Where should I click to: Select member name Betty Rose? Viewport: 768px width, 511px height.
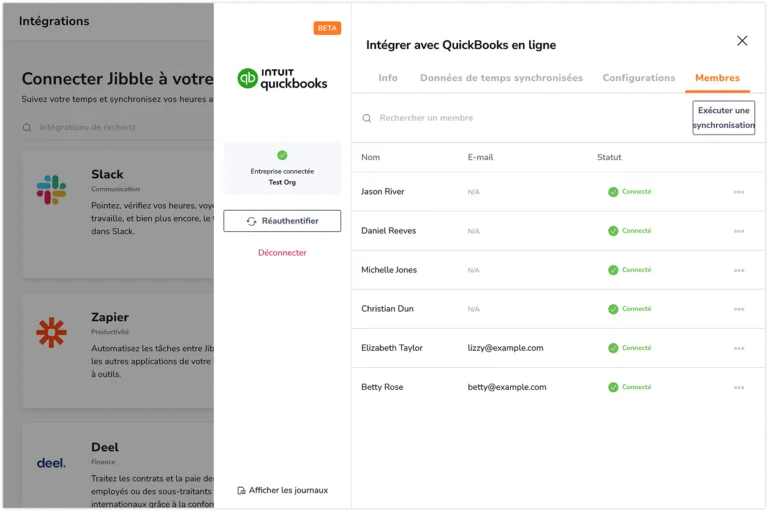click(x=382, y=387)
